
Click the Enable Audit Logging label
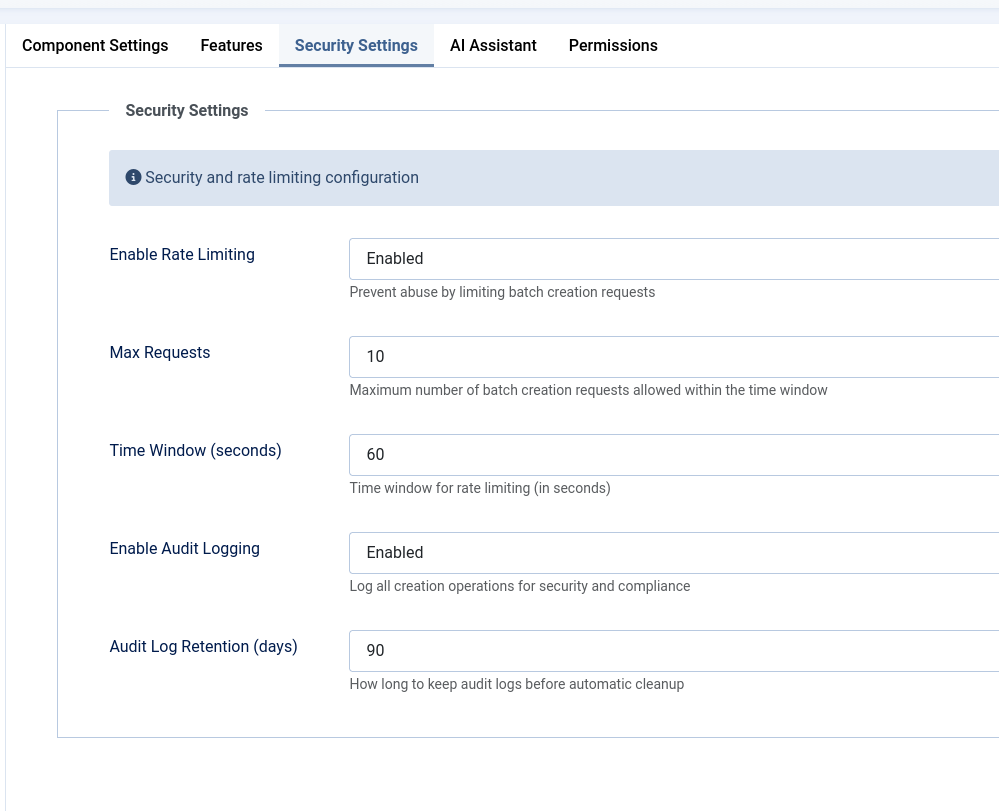click(x=184, y=548)
